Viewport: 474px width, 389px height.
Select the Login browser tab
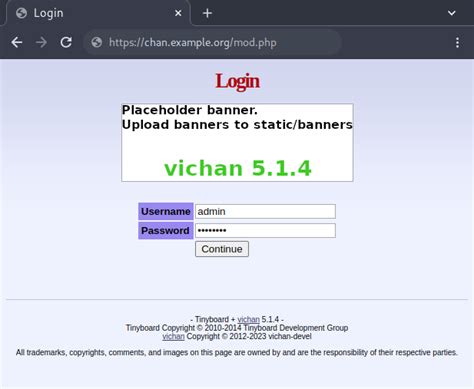97,13
